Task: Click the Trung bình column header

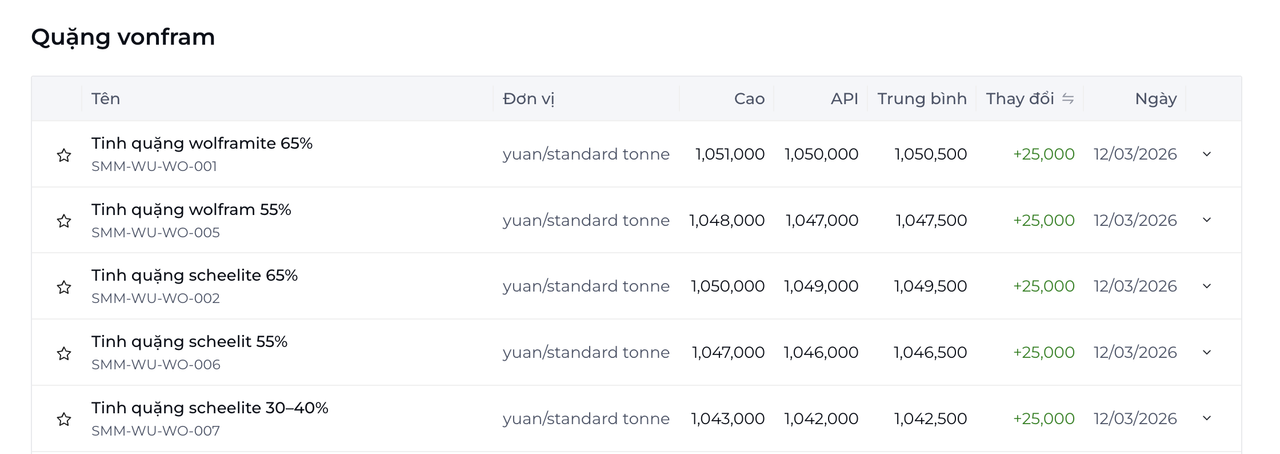Action: pyautogui.click(x=922, y=98)
